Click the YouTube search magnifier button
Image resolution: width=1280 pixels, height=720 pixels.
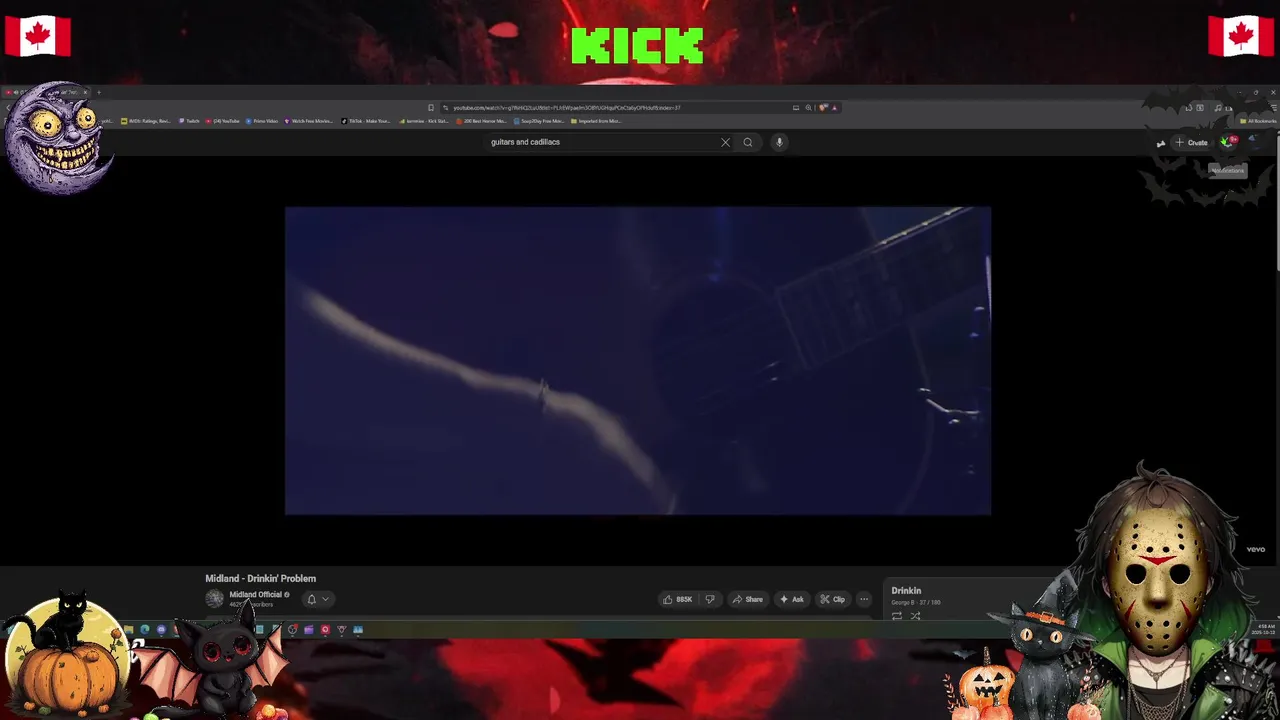coord(747,142)
